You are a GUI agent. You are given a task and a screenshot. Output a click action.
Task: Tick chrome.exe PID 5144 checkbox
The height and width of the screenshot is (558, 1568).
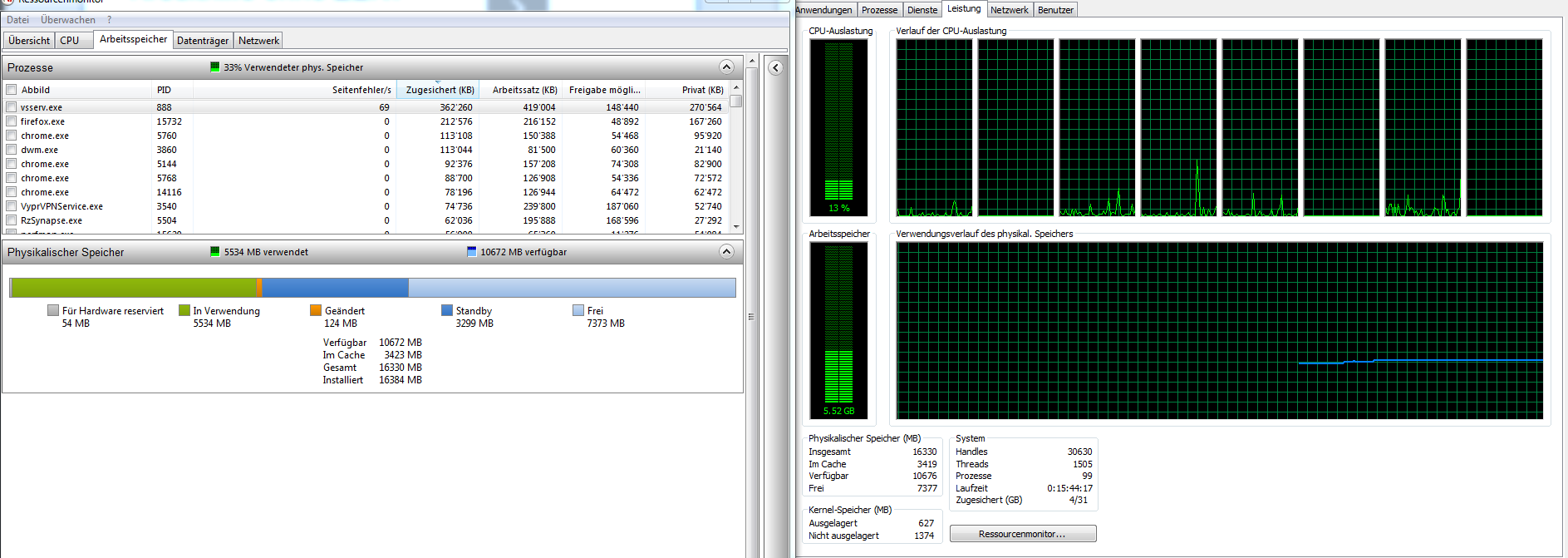(12, 164)
